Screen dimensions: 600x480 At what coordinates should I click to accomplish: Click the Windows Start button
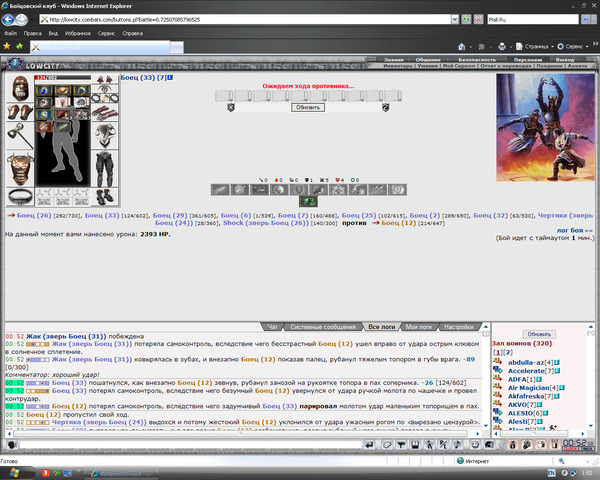pos(15,473)
